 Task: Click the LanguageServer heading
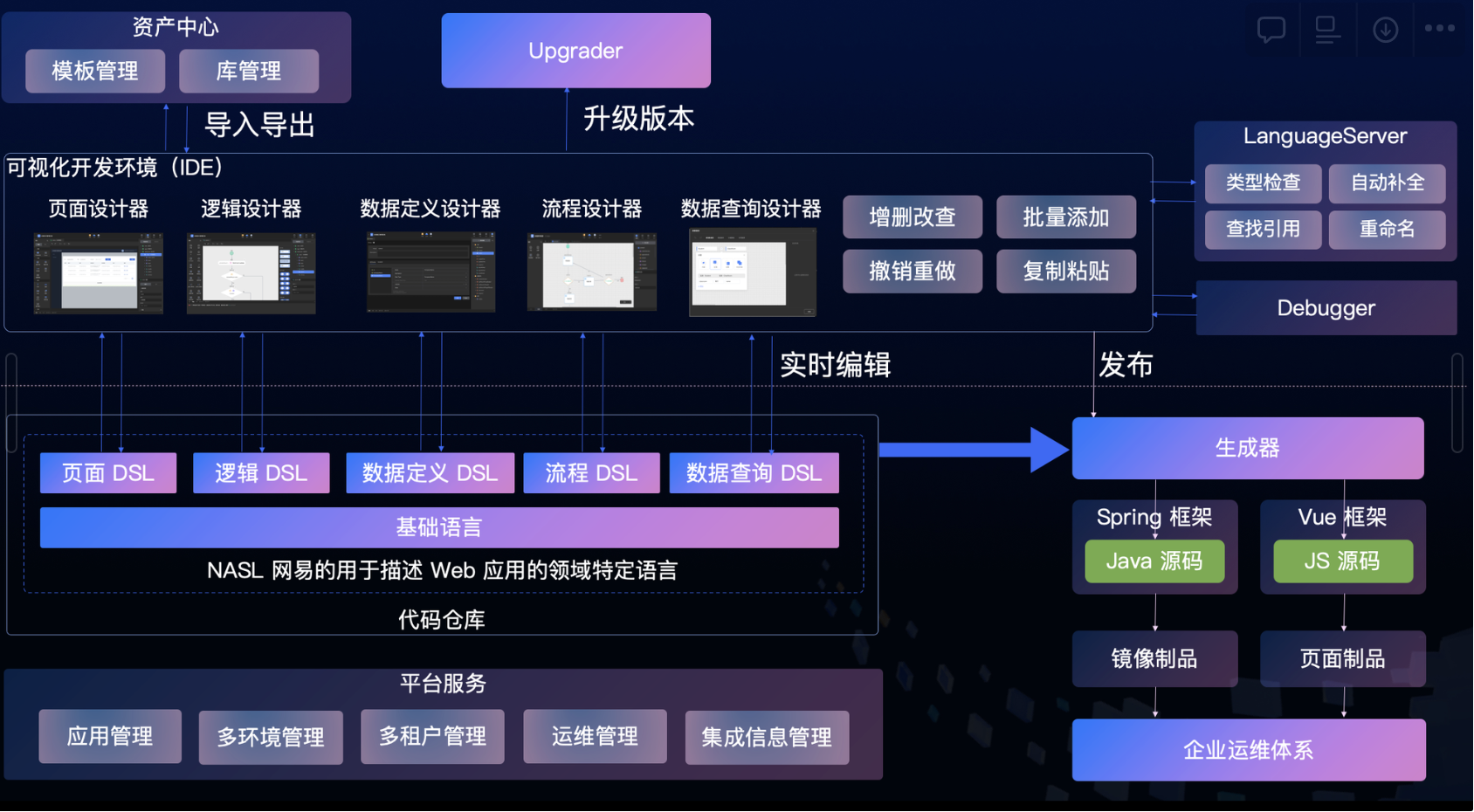[1325, 136]
